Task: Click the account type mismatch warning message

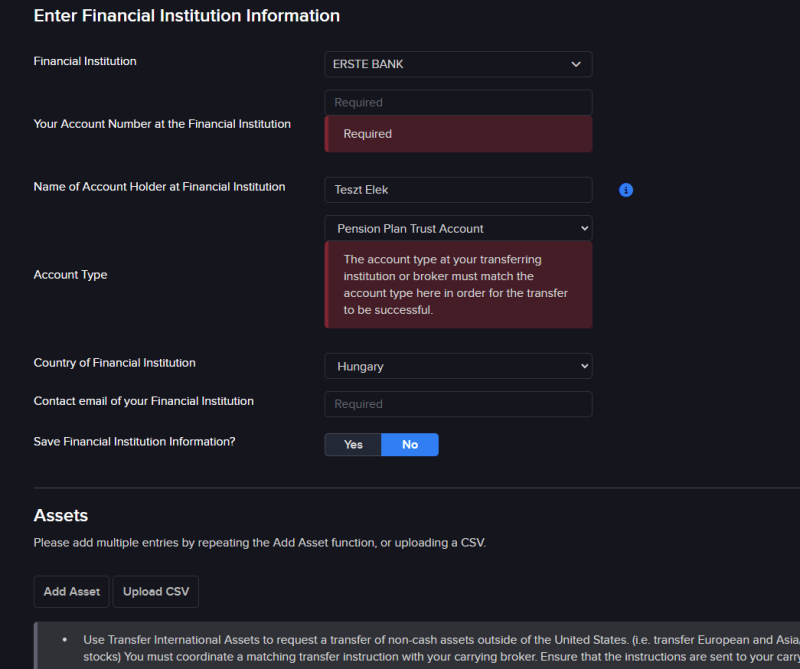Action: 458,284
